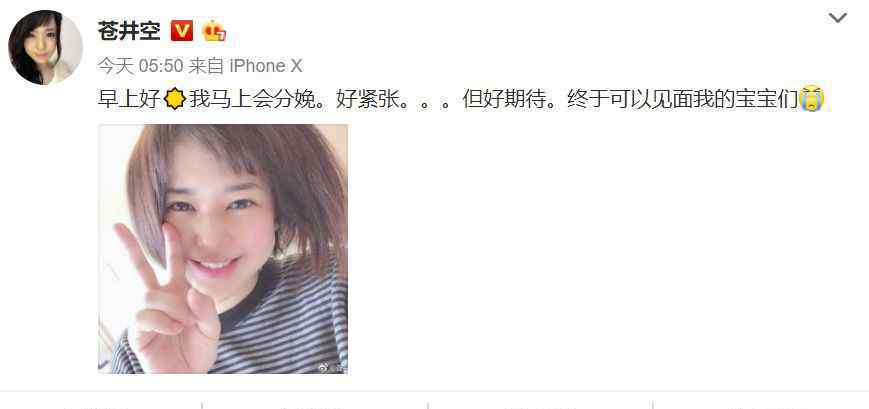Click the 来自 source label
869x409 pixels.
(x=206, y=67)
